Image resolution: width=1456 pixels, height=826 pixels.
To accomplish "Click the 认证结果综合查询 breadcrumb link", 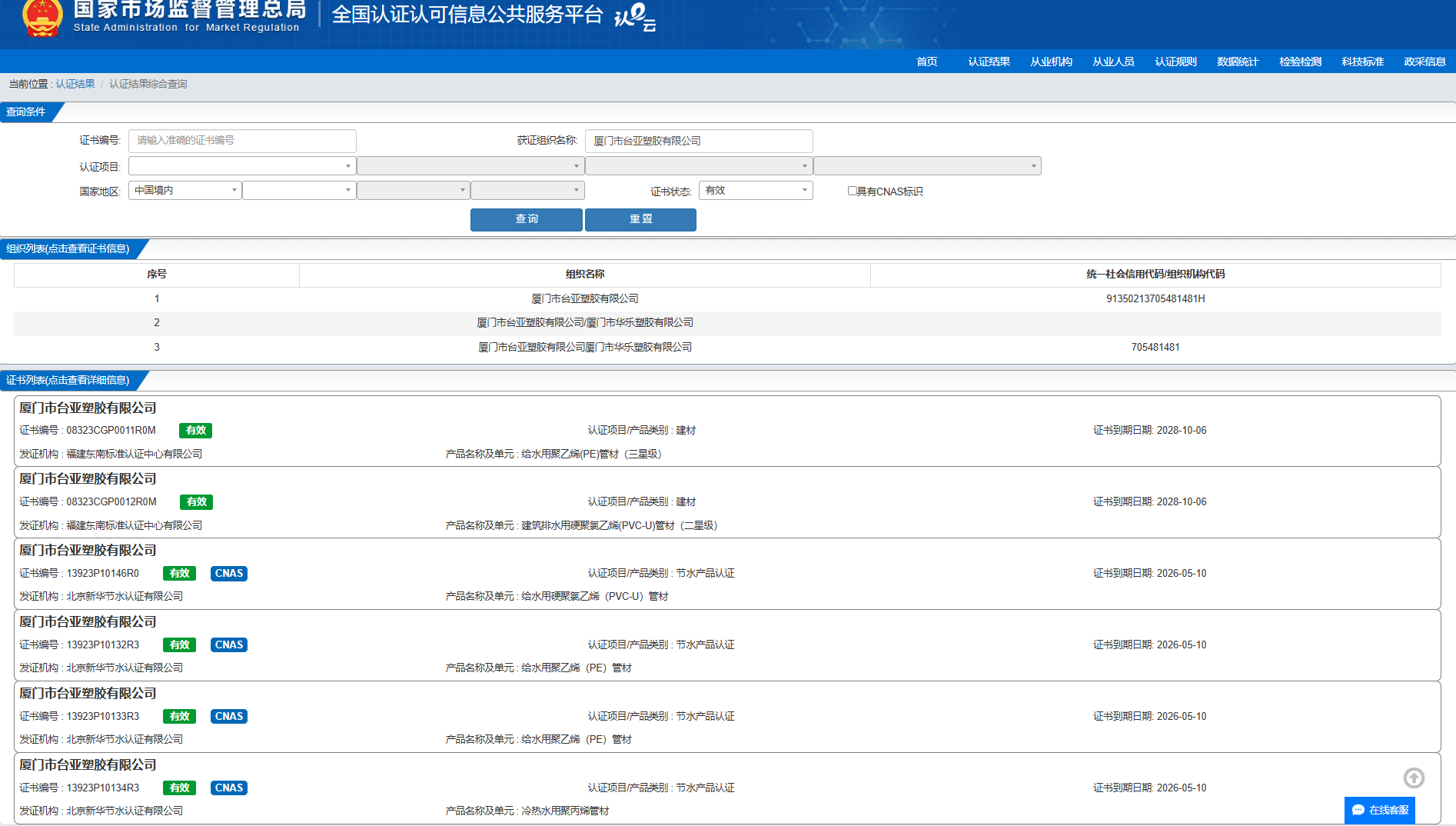I will [148, 84].
